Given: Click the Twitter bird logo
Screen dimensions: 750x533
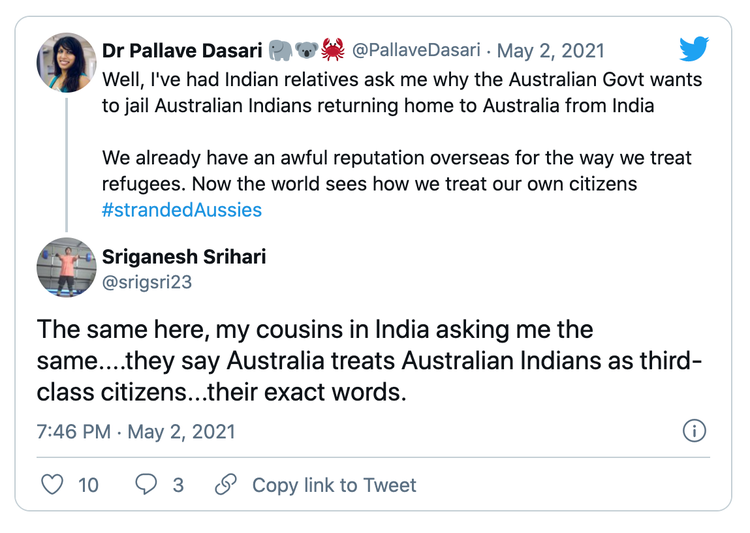Looking at the screenshot, I should click(x=693, y=49).
